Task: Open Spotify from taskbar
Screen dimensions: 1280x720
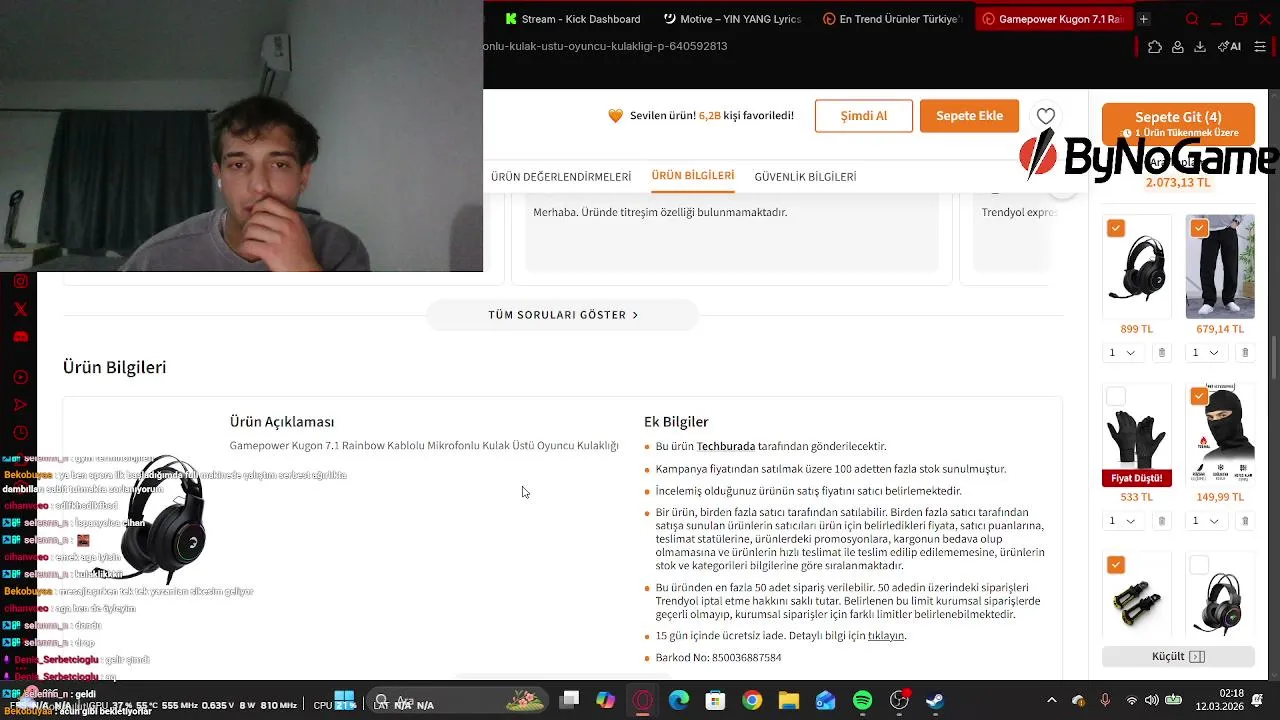Action: (862, 700)
